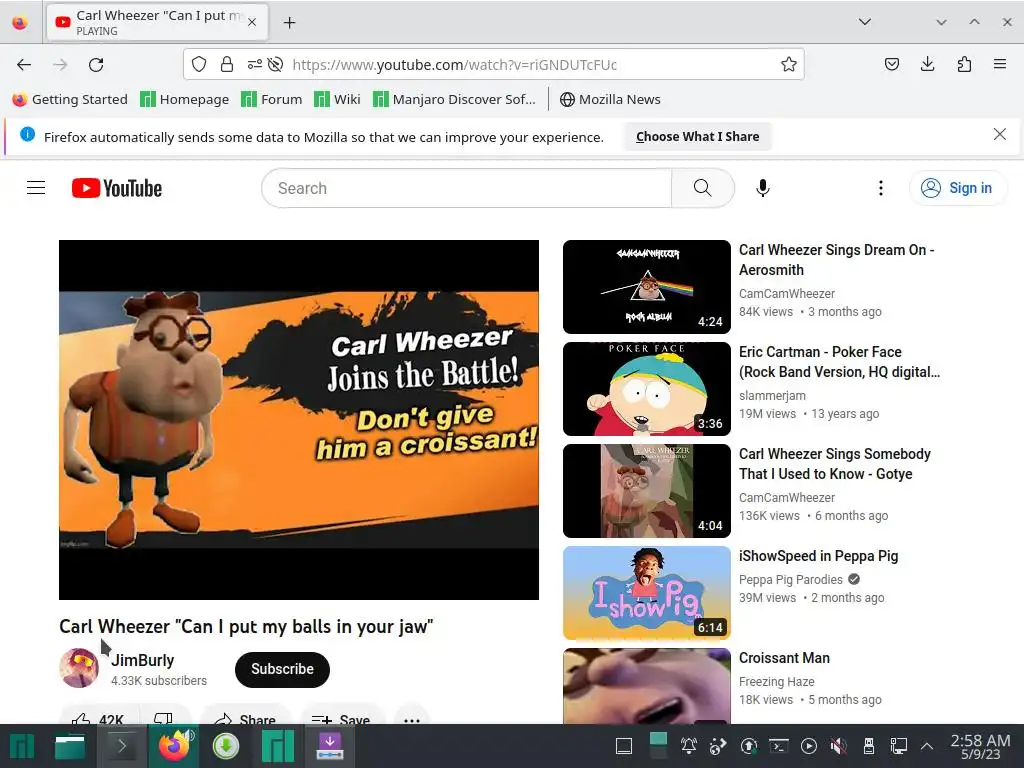Dismiss the Firefox data notification bar
This screenshot has height=768, width=1024.
pyautogui.click(x=999, y=135)
